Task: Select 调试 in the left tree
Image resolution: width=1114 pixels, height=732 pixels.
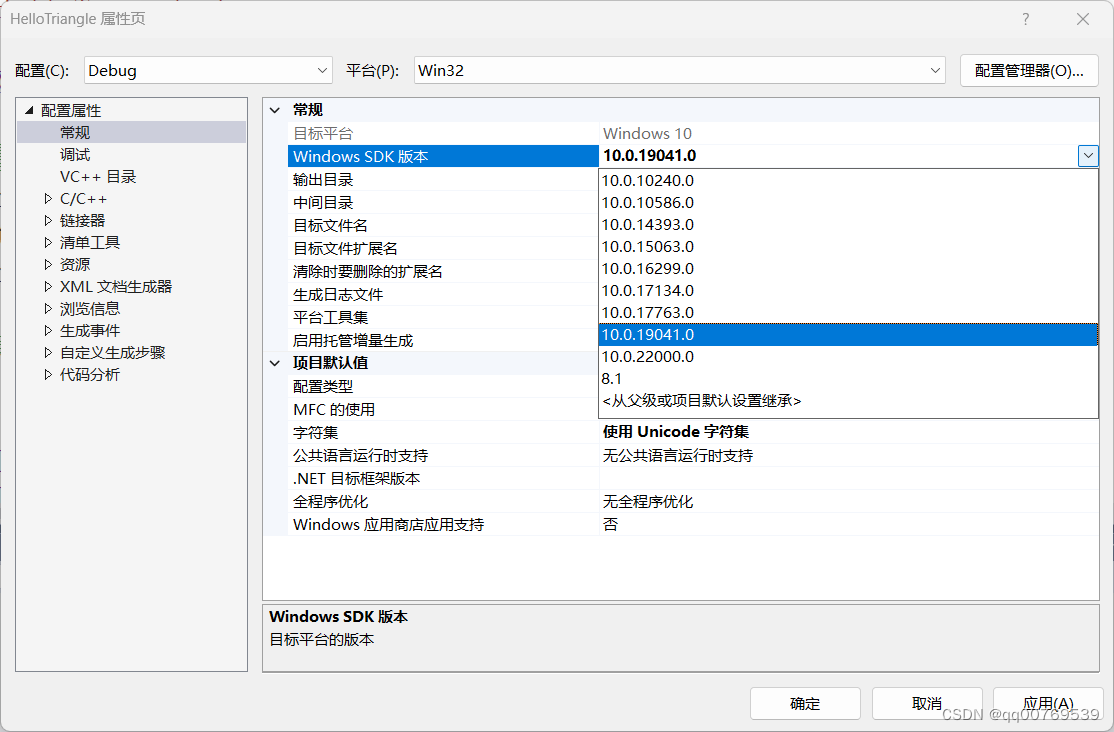Action: 75,154
